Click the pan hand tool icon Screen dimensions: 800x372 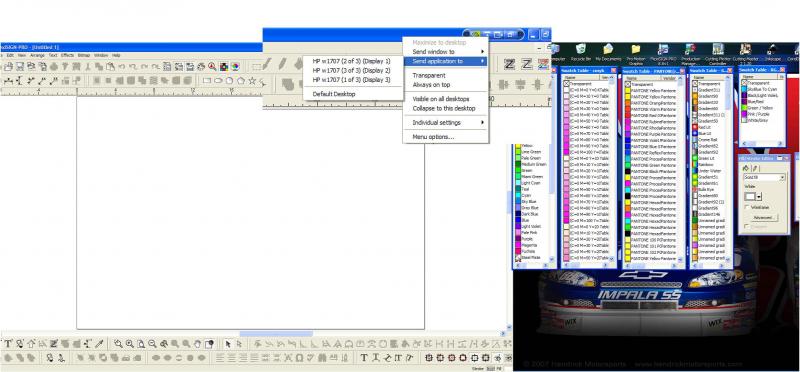coord(198,344)
